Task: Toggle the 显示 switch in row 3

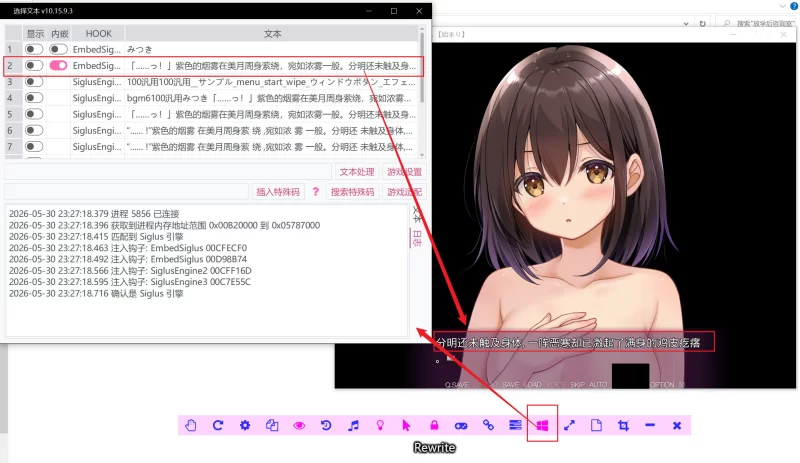Action: (34, 82)
